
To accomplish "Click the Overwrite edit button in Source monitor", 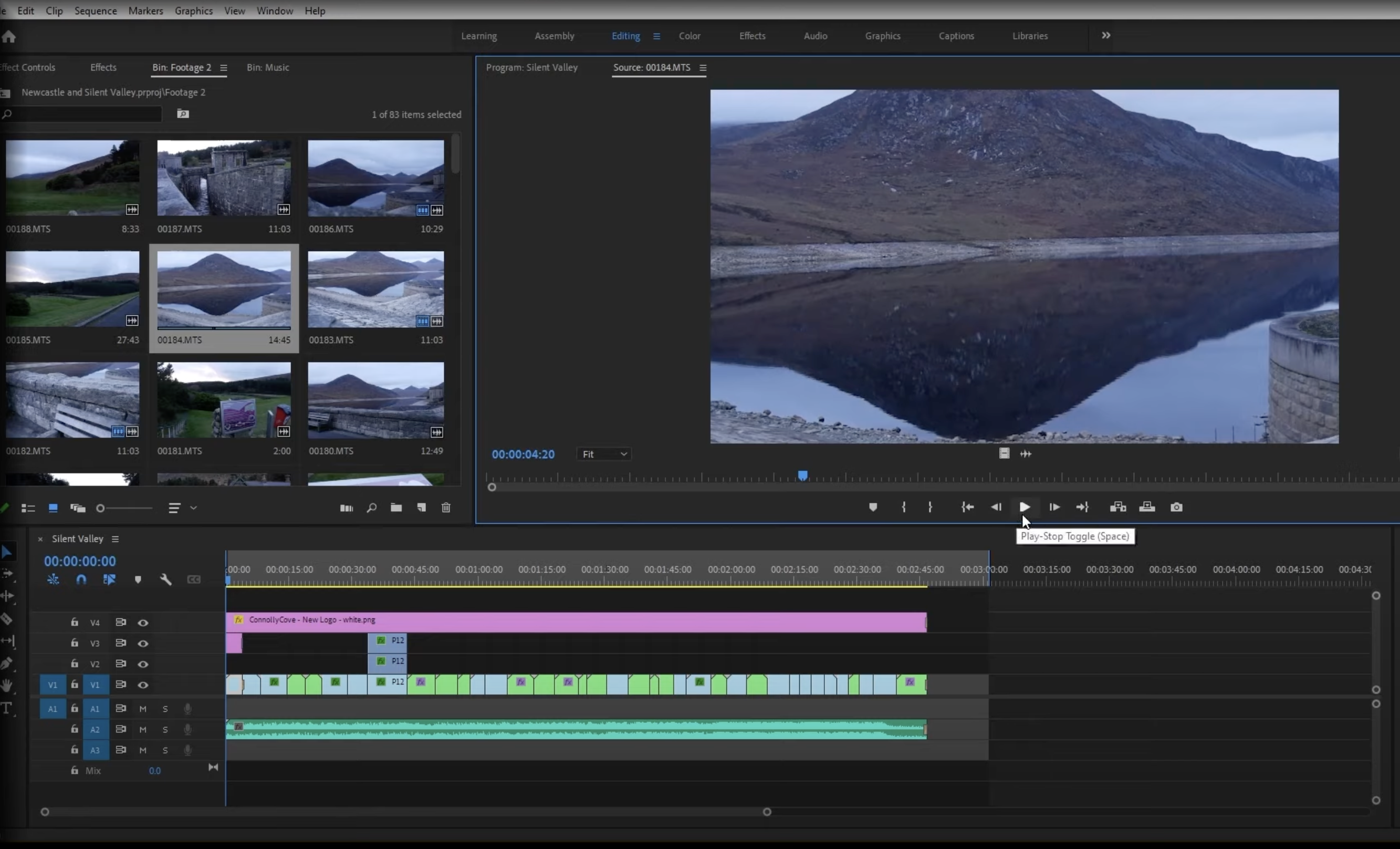I will pyautogui.click(x=1146, y=507).
